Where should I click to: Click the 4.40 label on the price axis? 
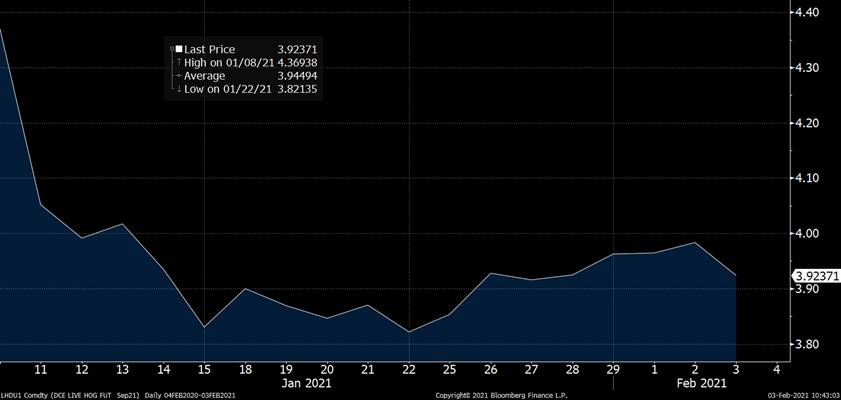tap(806, 12)
